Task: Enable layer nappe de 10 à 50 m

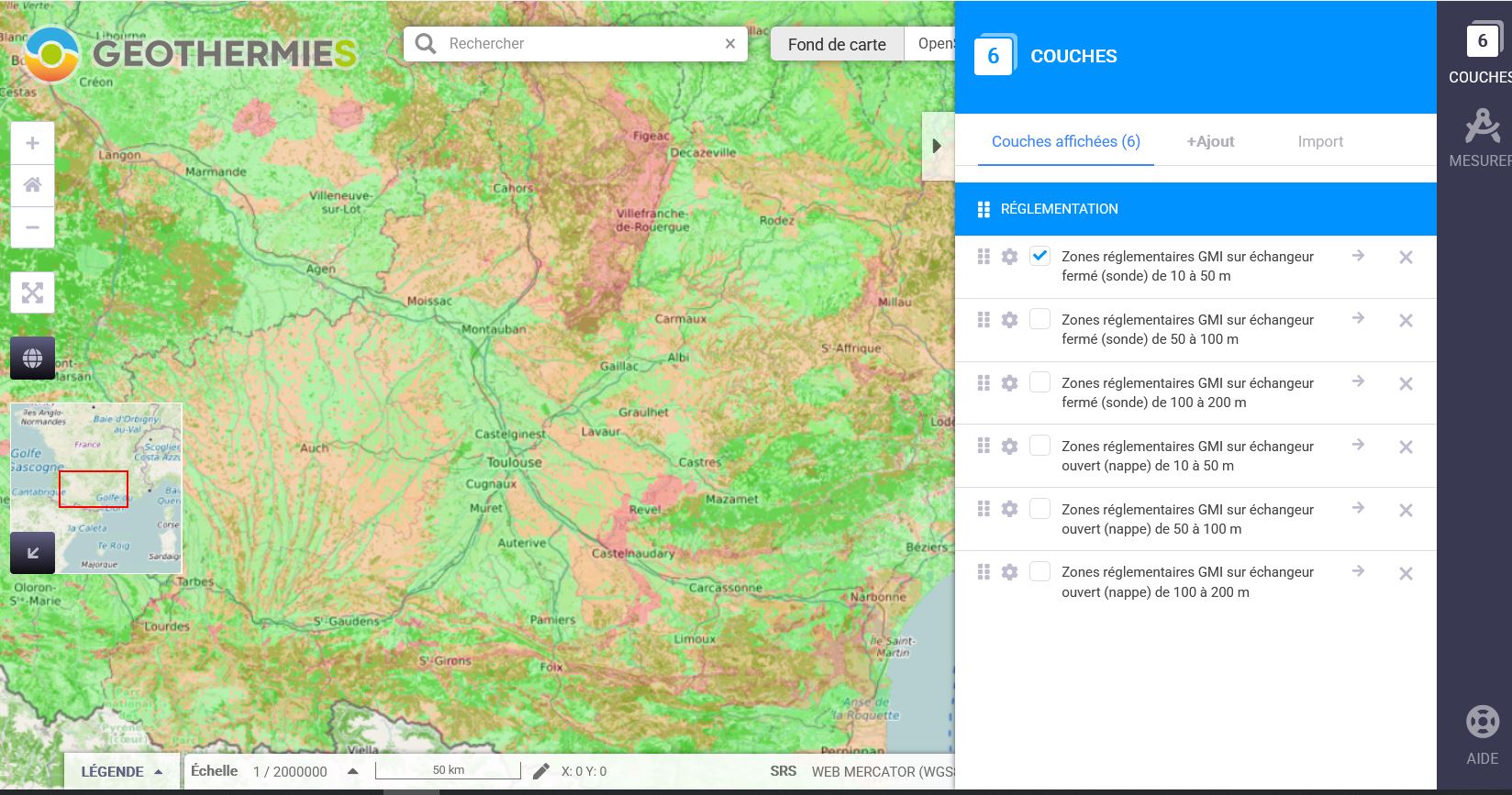Action: click(1039, 446)
